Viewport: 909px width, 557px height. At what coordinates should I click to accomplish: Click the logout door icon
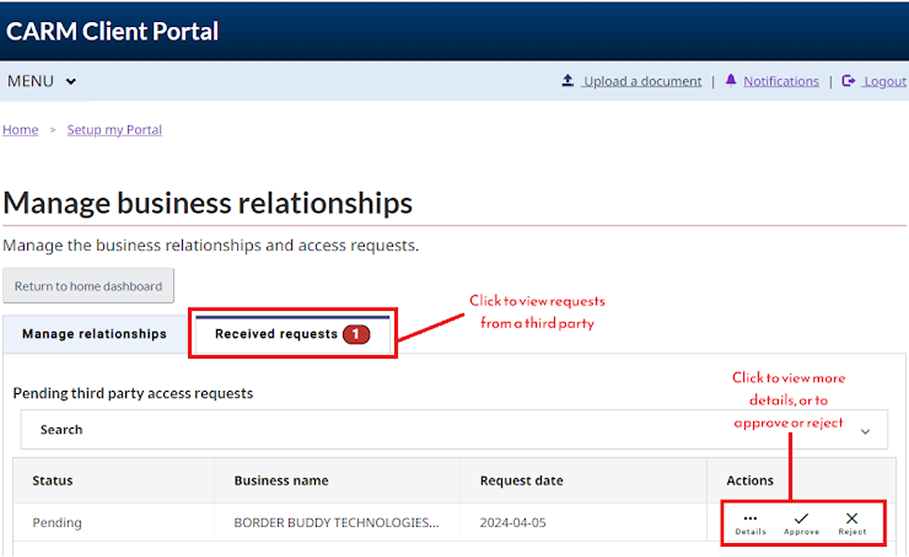click(848, 81)
